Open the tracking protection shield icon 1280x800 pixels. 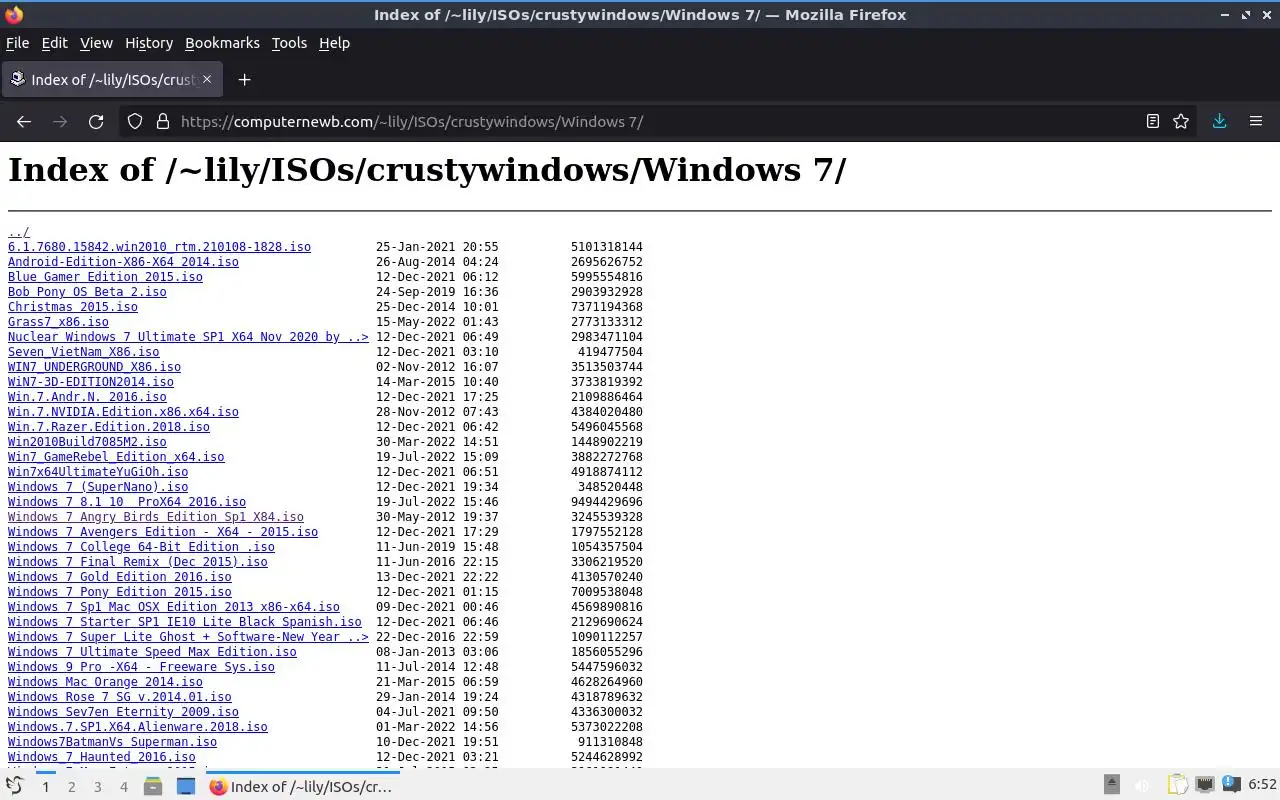(x=135, y=121)
